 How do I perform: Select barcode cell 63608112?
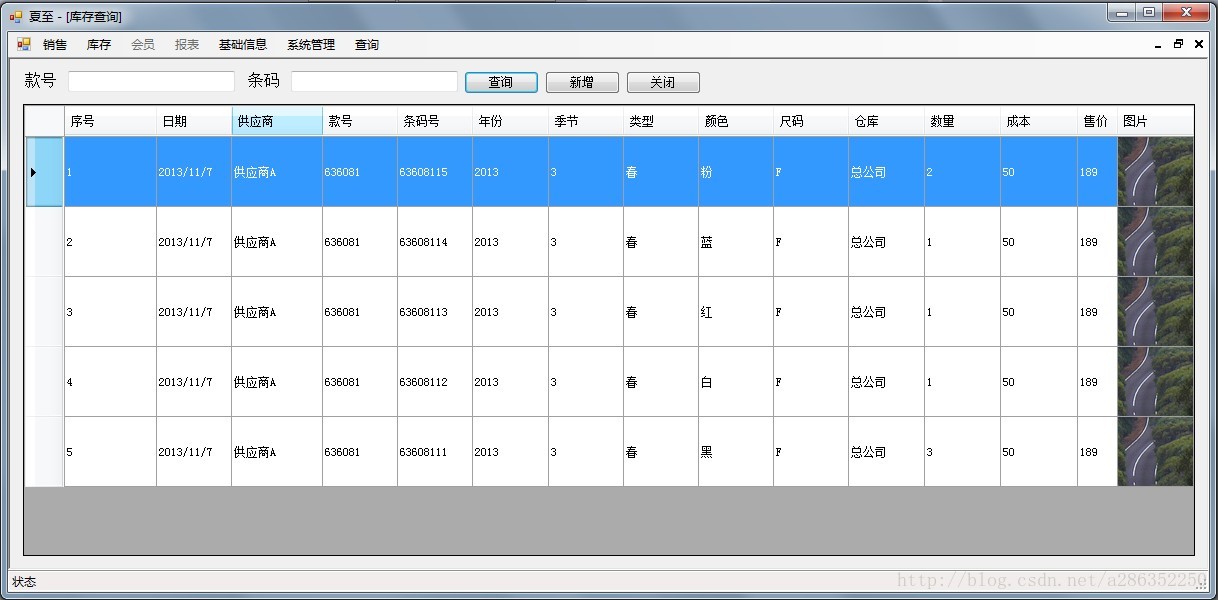click(435, 382)
